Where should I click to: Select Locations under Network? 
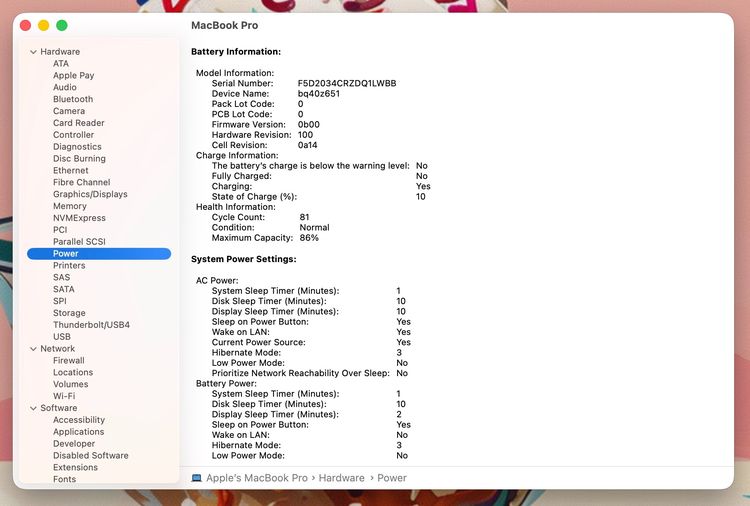click(x=73, y=372)
